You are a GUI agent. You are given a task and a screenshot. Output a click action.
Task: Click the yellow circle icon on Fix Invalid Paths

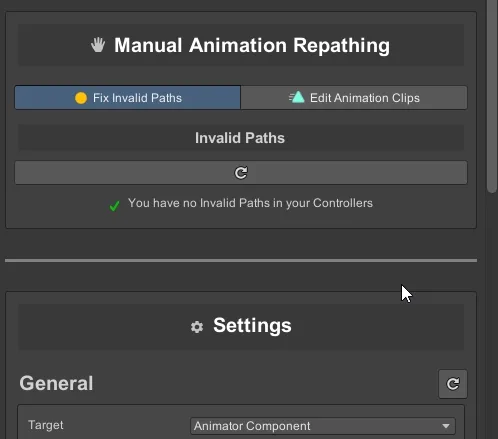click(81, 98)
